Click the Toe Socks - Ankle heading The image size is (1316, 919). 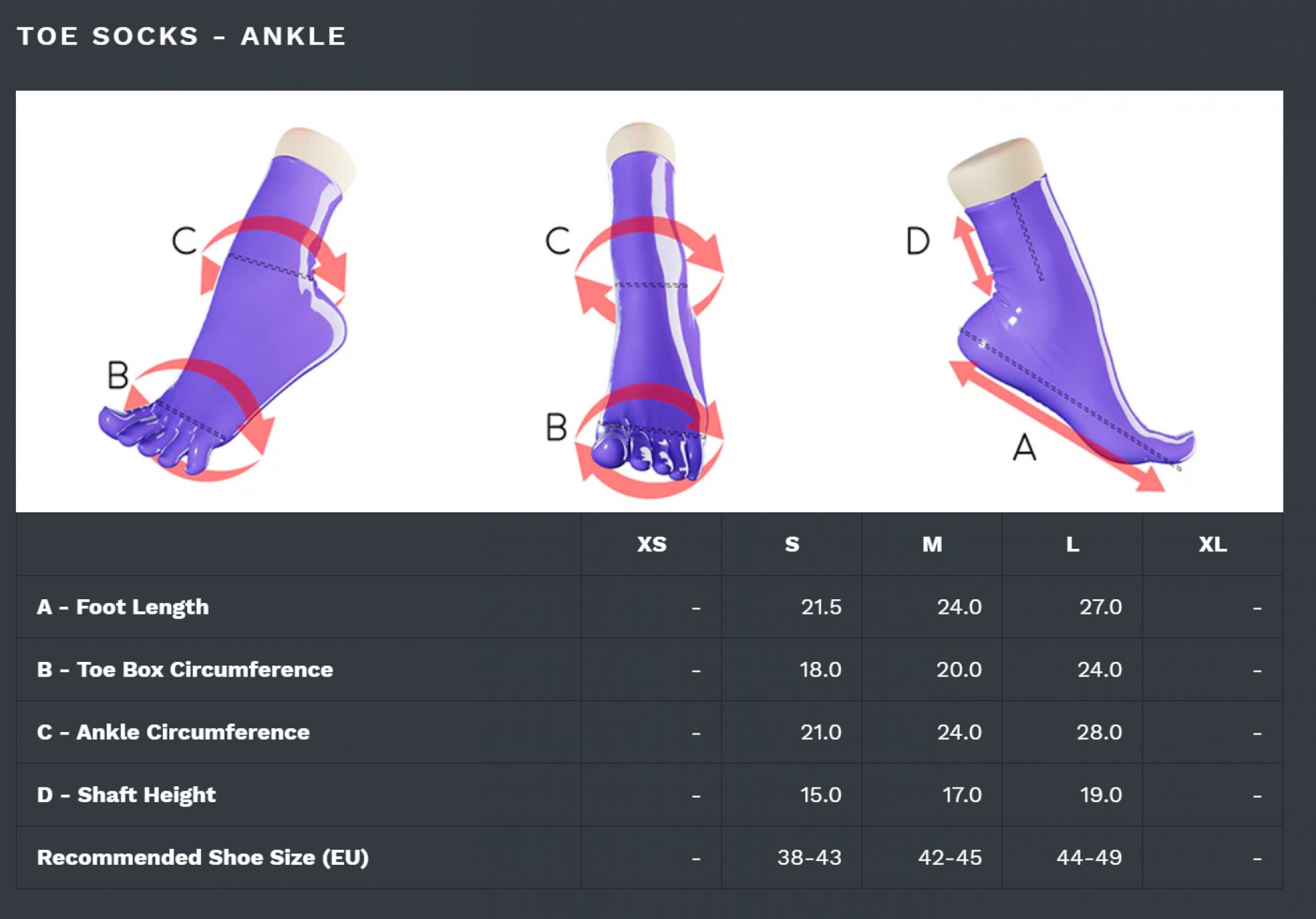pyautogui.click(x=181, y=36)
